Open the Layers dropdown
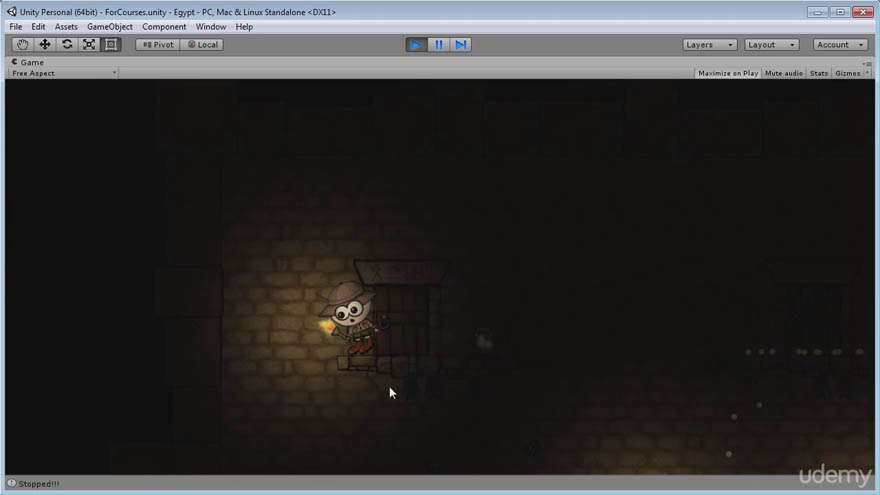 709,45
